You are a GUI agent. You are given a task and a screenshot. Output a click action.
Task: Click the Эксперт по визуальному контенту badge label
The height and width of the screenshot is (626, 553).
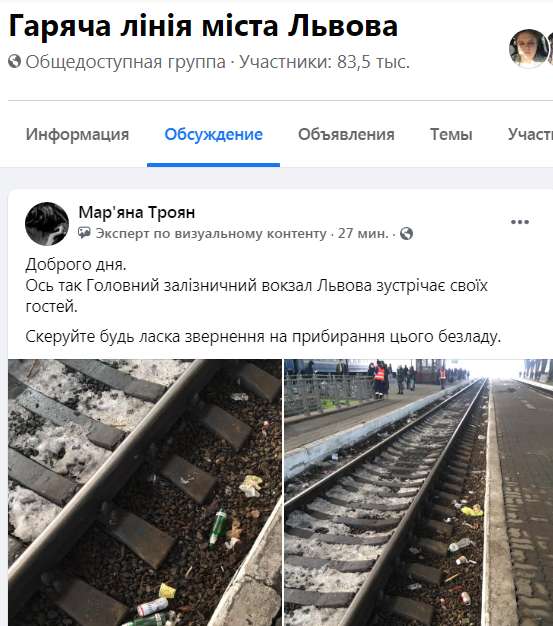(x=211, y=233)
